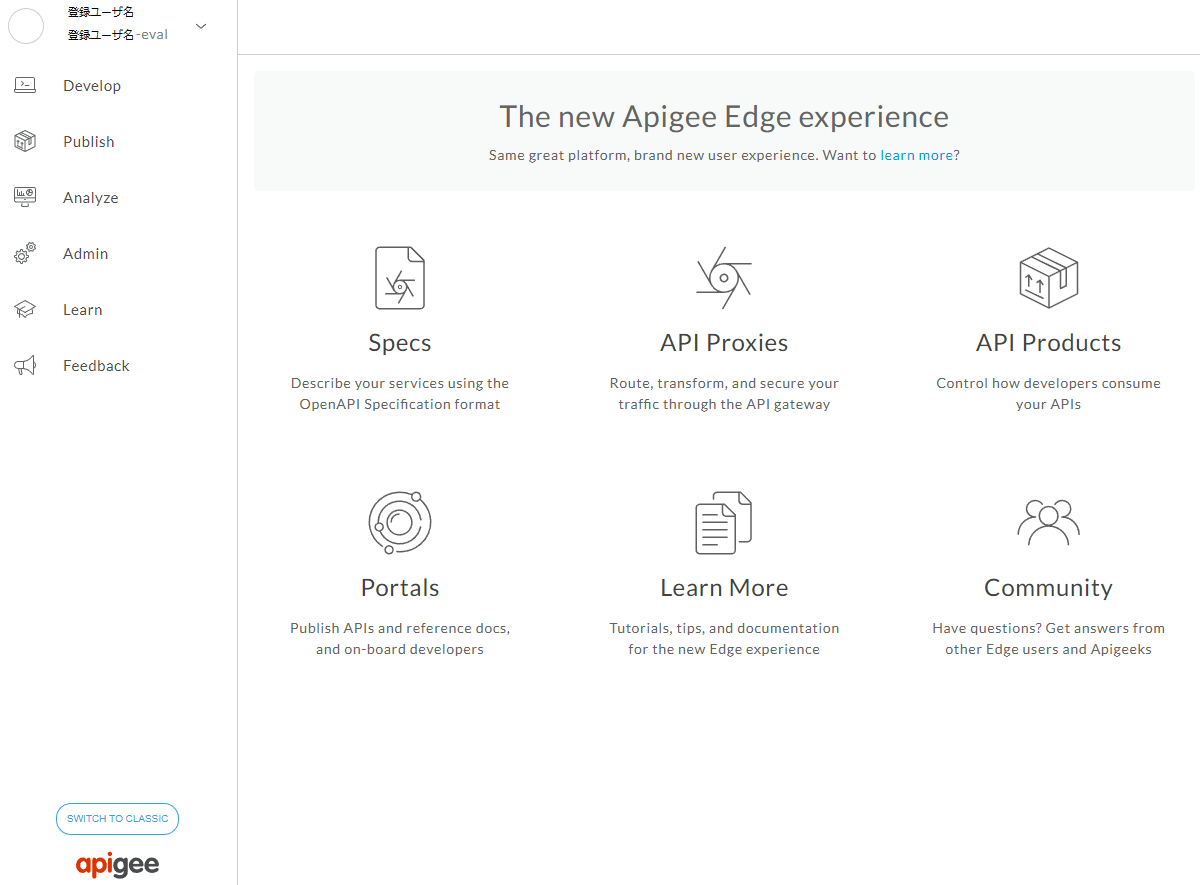Click the user avatar circle
This screenshot has width=1200, height=885.
point(26,26)
